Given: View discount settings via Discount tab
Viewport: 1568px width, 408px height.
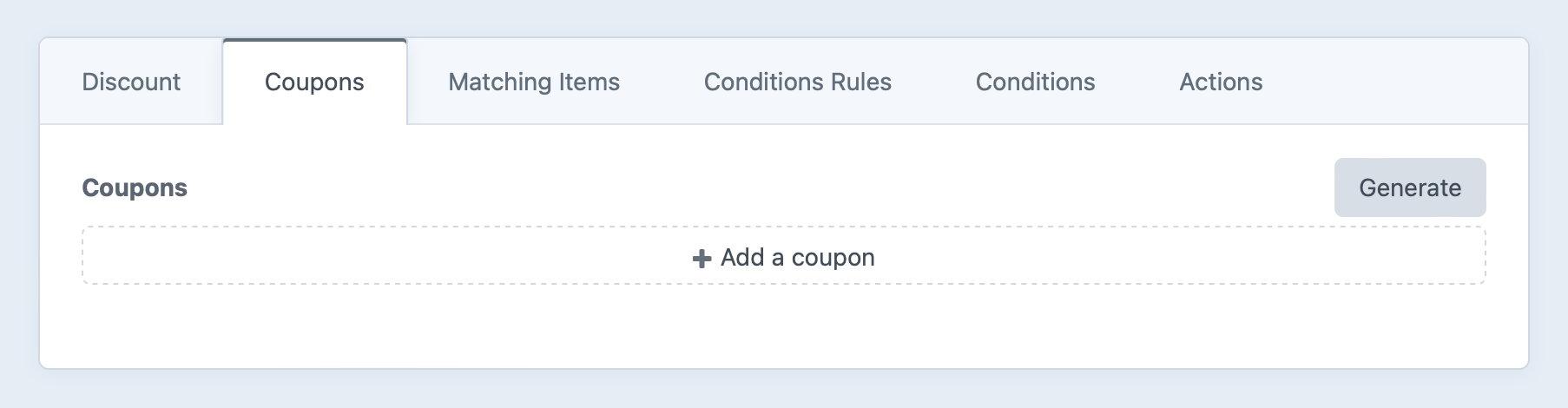Looking at the screenshot, I should pos(131,82).
